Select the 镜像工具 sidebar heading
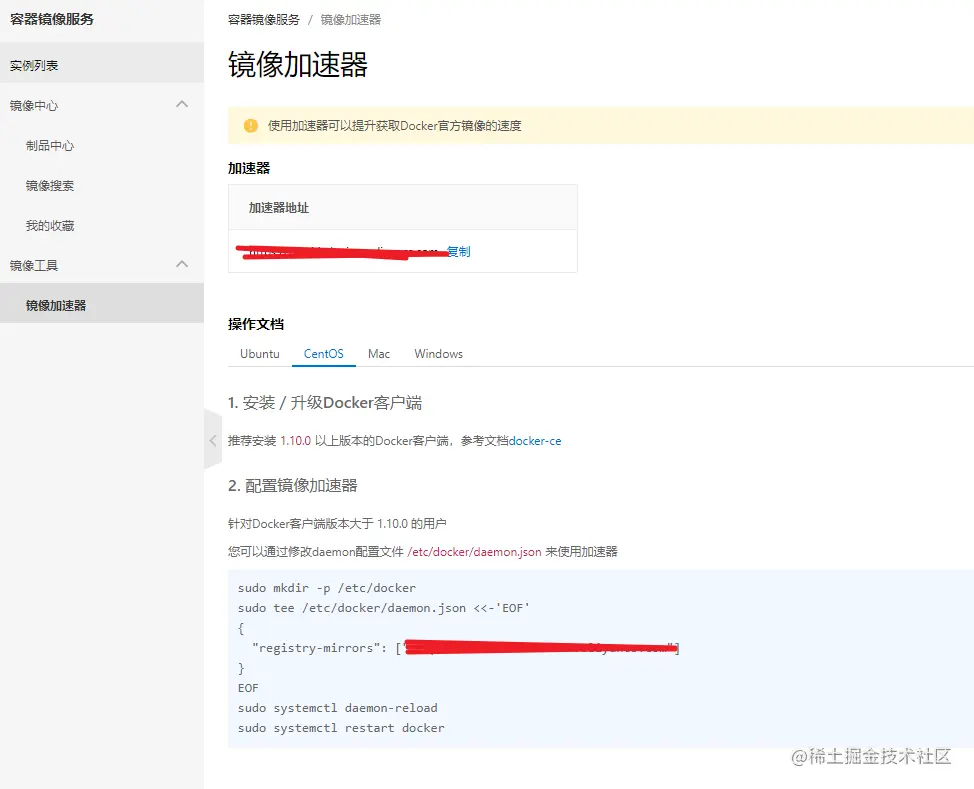This screenshot has height=789, width=974. pyautogui.click(x=34, y=265)
